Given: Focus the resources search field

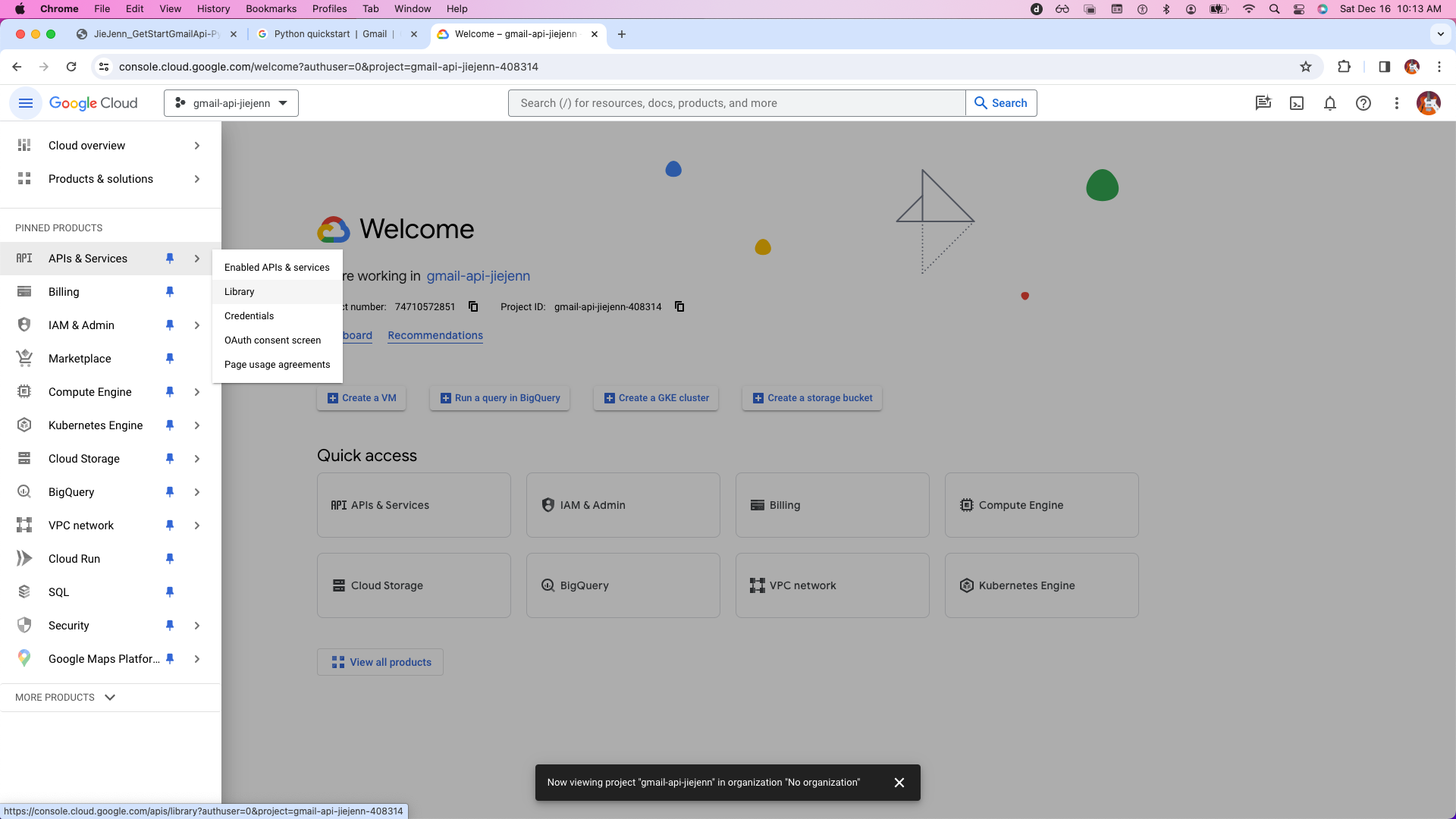Looking at the screenshot, I should (736, 103).
